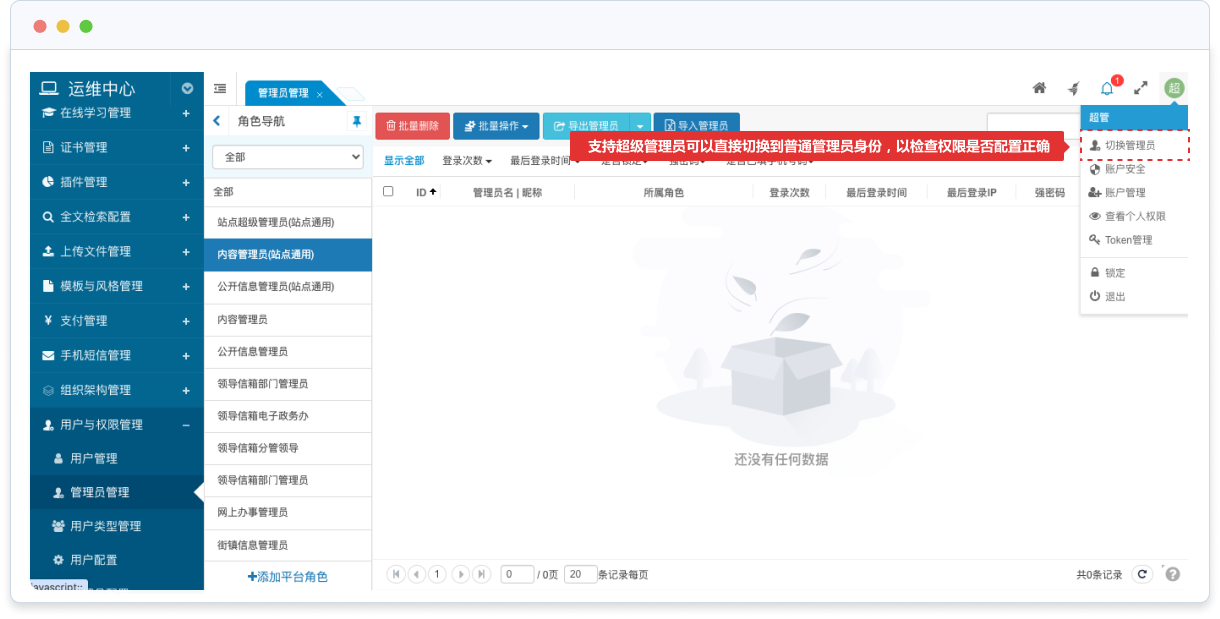Click the page number input field
The width and height of the screenshot is (1220, 619).
tap(517, 574)
